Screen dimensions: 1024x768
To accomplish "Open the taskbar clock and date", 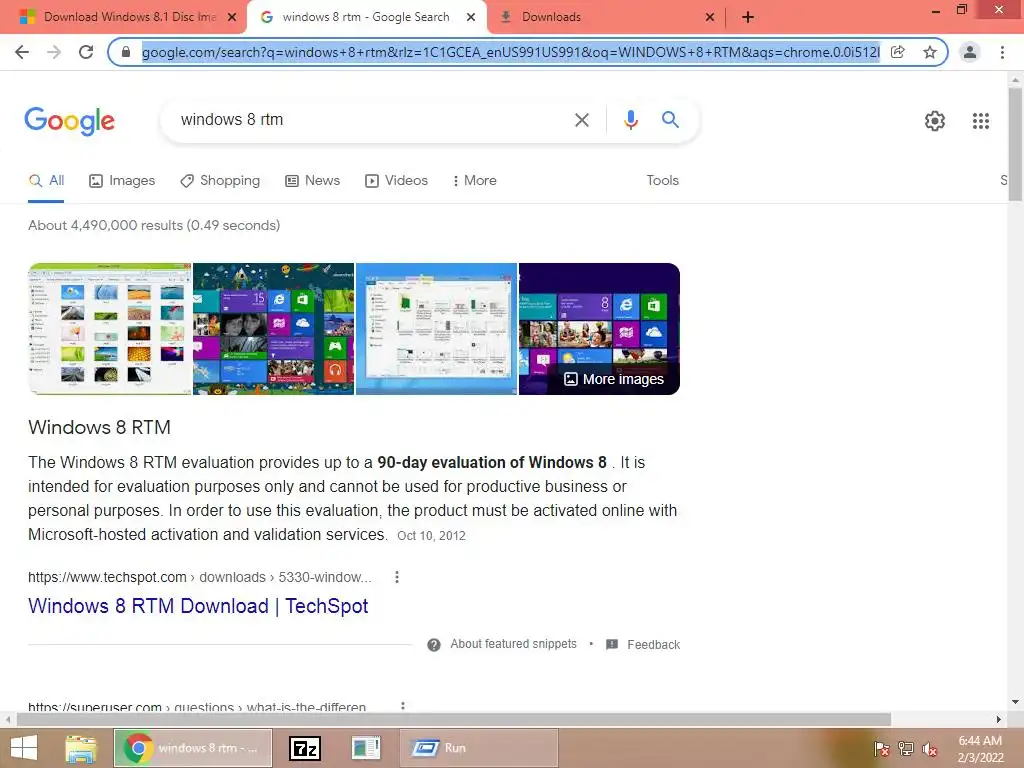I will pyautogui.click(x=980, y=749).
